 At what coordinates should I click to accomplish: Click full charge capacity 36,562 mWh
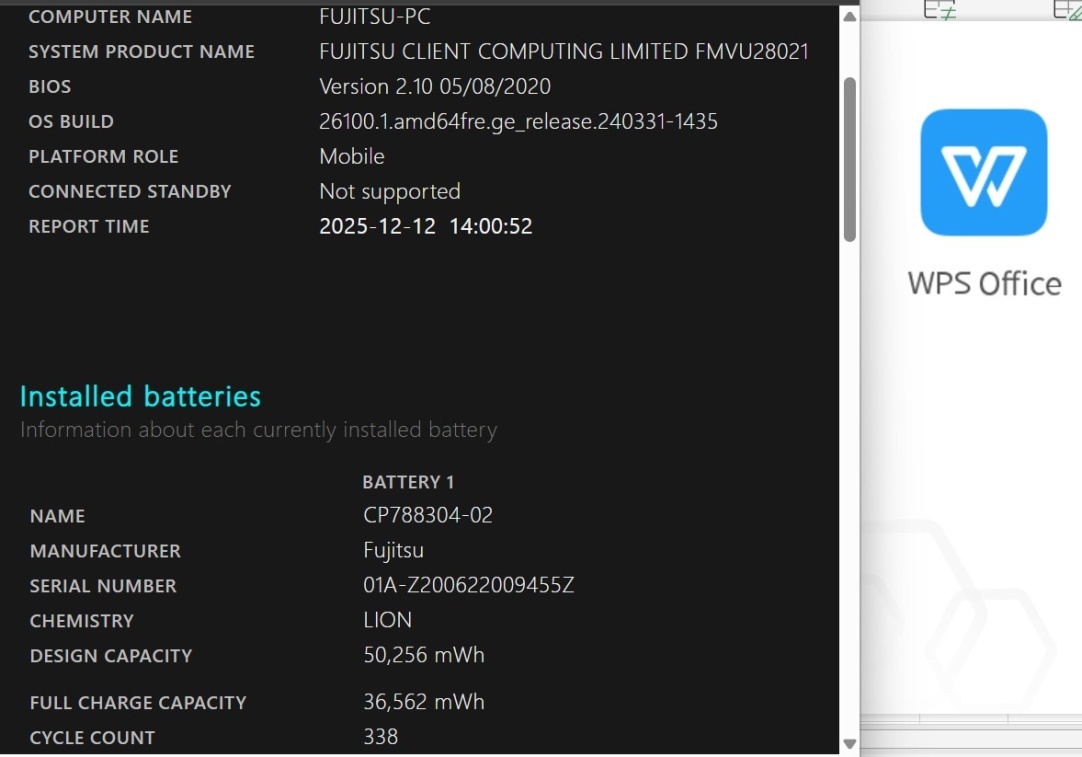pyautogui.click(x=424, y=702)
